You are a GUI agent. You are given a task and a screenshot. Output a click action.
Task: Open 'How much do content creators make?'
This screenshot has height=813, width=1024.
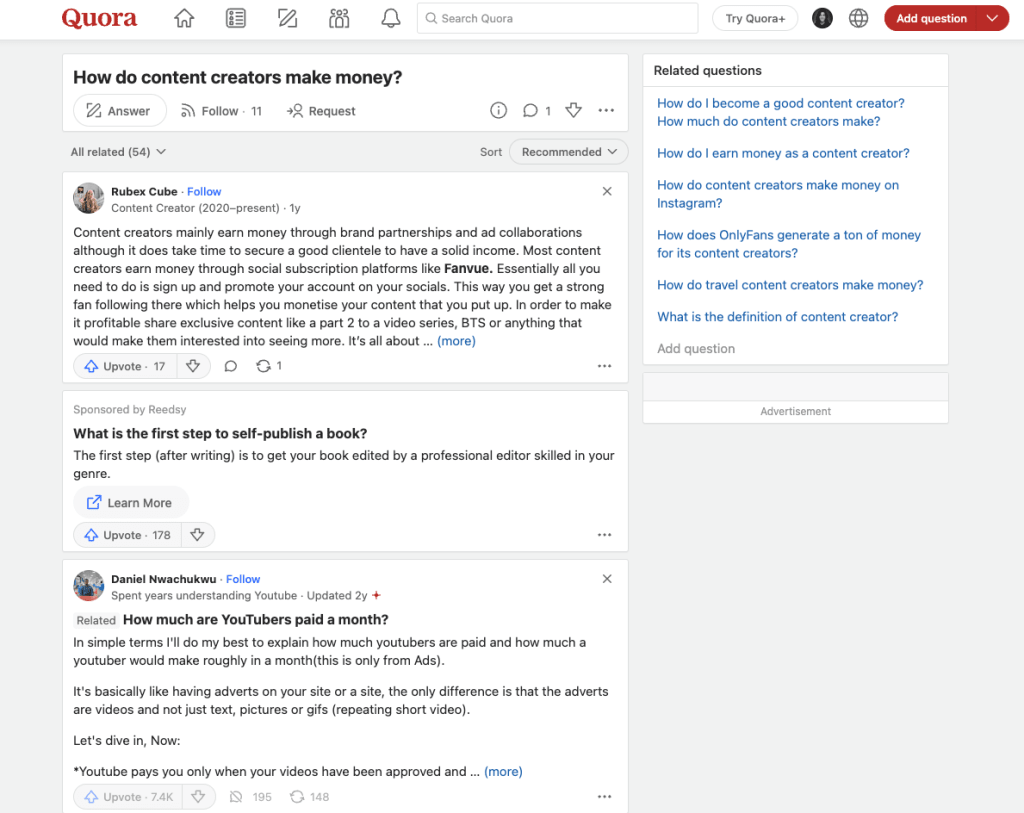click(769, 121)
